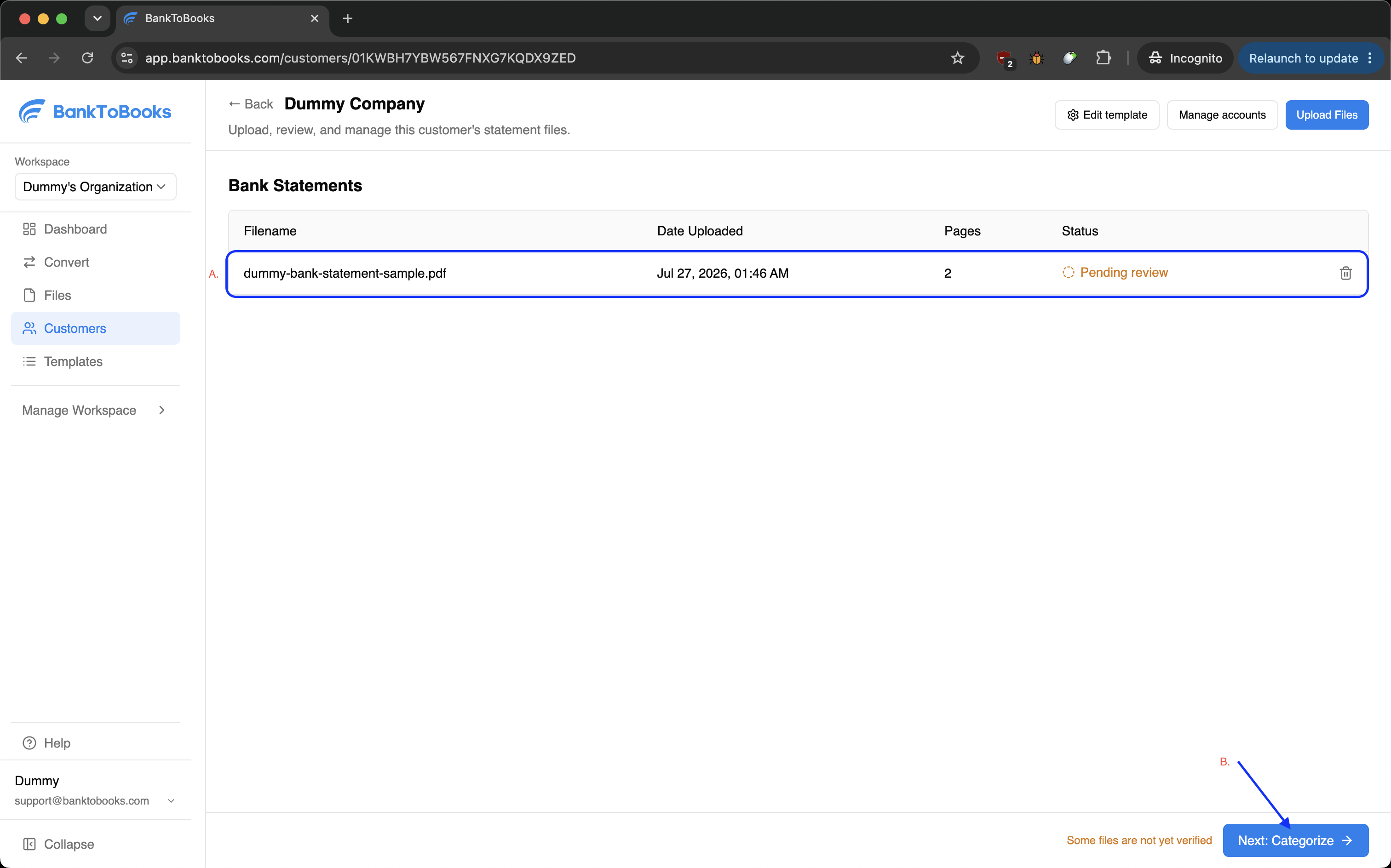Expand the Dummy user account menu

(x=95, y=790)
